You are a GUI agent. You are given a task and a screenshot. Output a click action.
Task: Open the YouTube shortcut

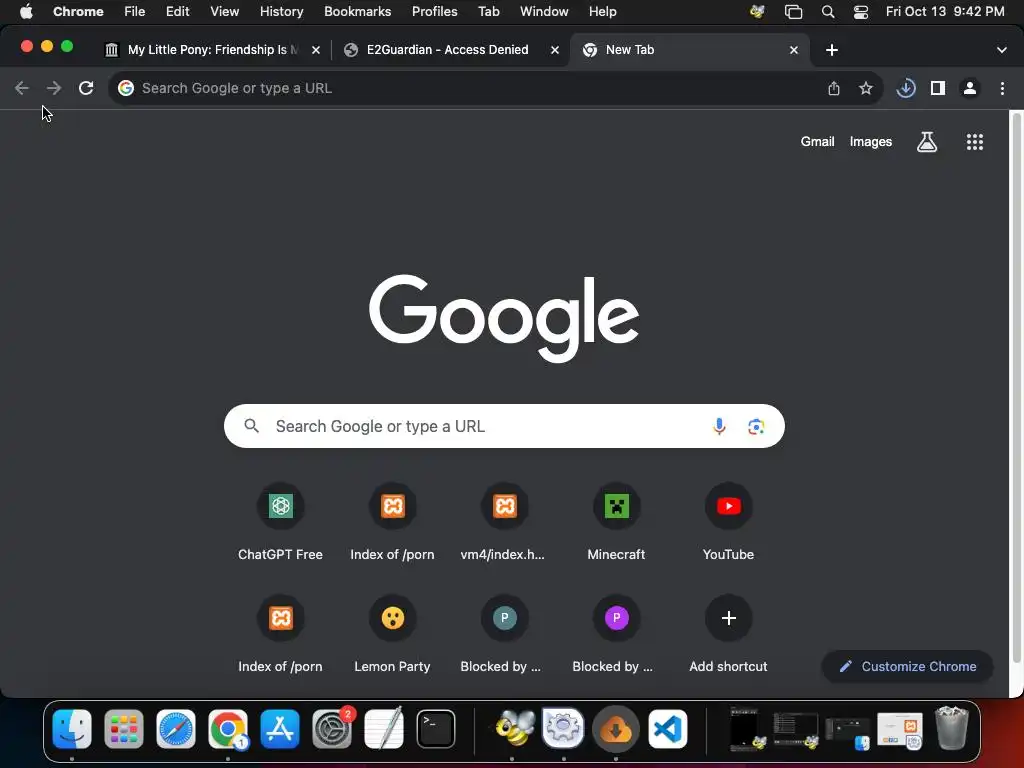(x=728, y=522)
